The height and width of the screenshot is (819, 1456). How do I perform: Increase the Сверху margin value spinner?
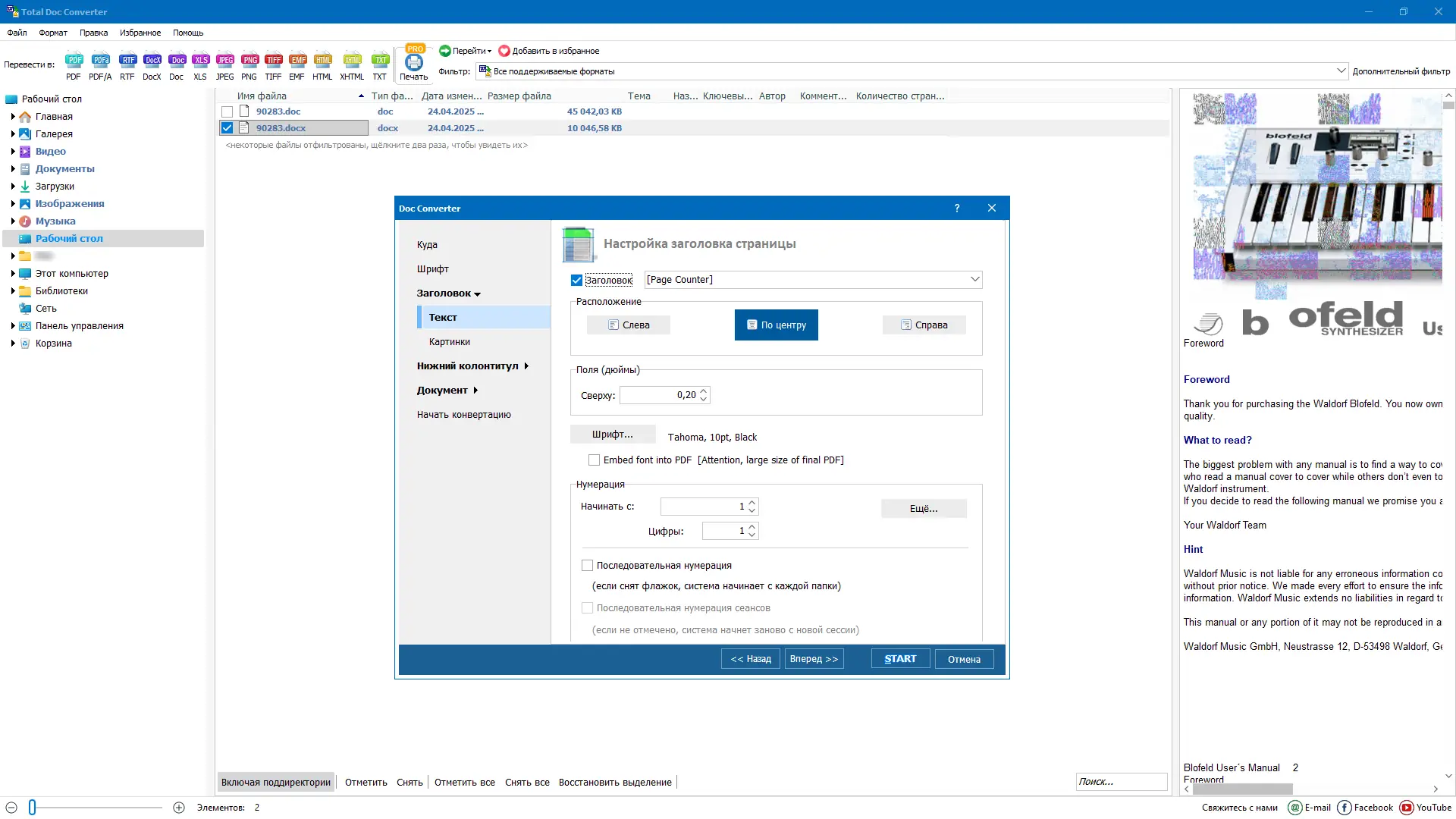(x=704, y=391)
